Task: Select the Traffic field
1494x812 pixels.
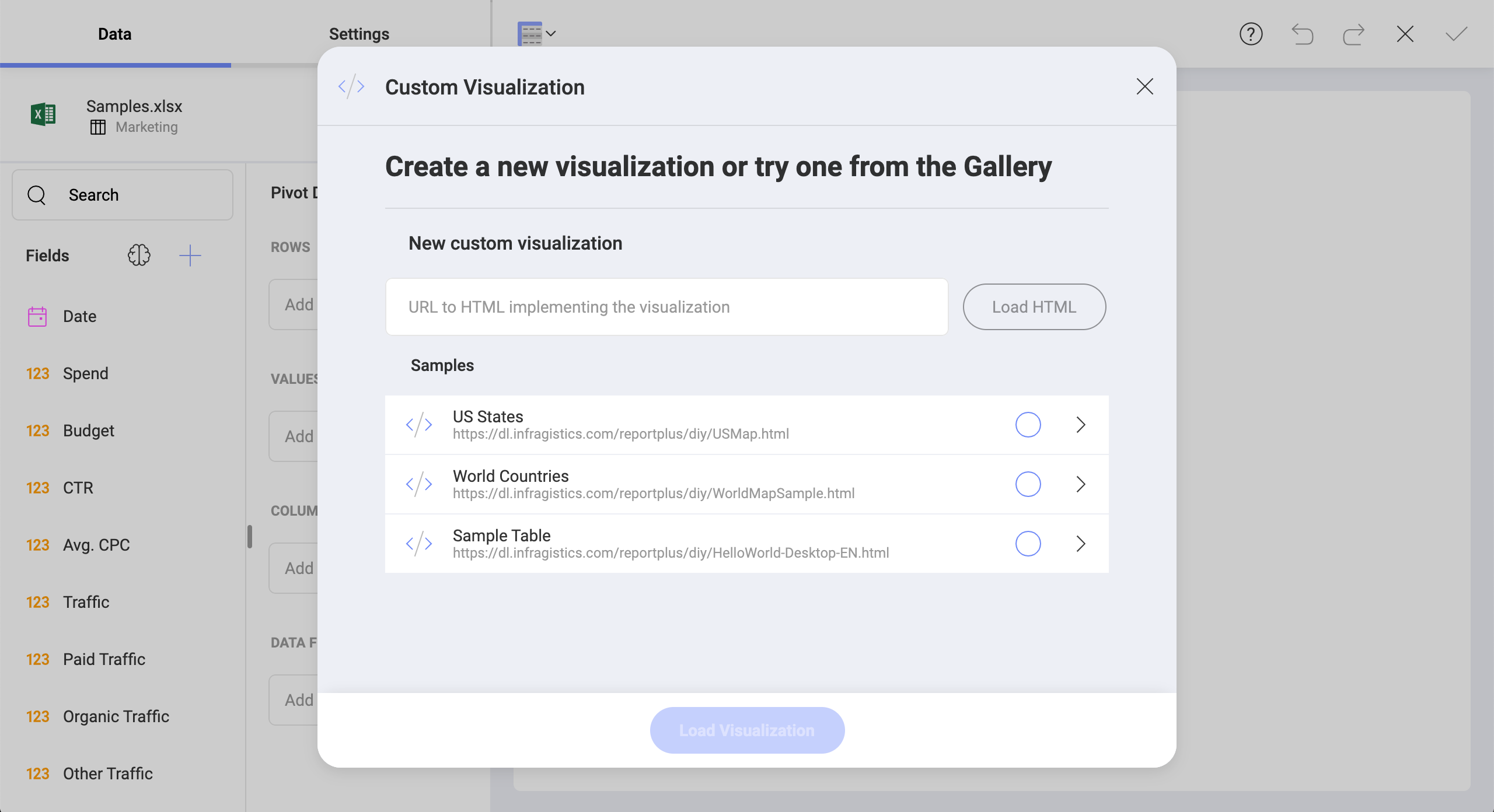Action: [x=123, y=603]
